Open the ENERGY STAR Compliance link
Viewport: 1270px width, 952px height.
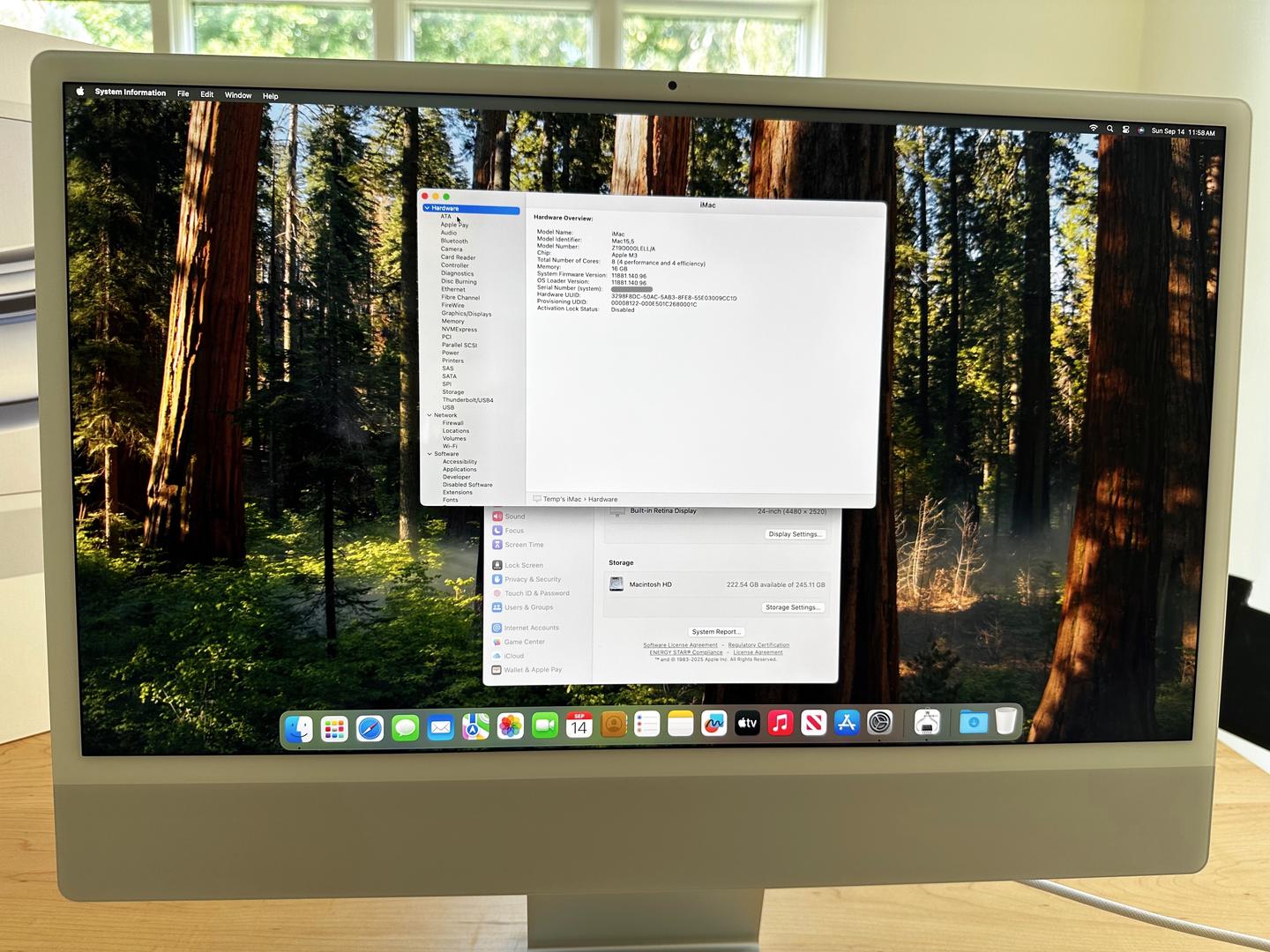pos(686,652)
